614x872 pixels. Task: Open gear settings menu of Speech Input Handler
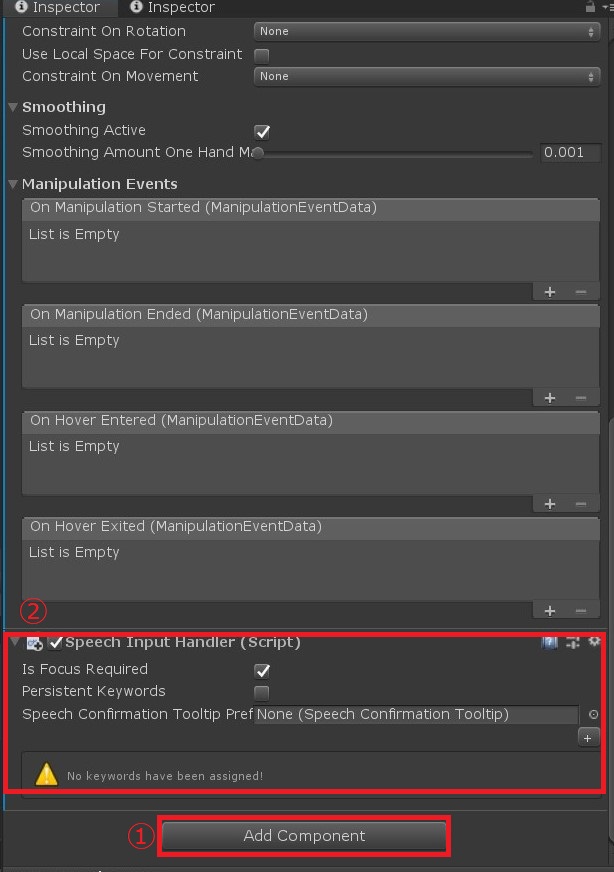pos(594,642)
